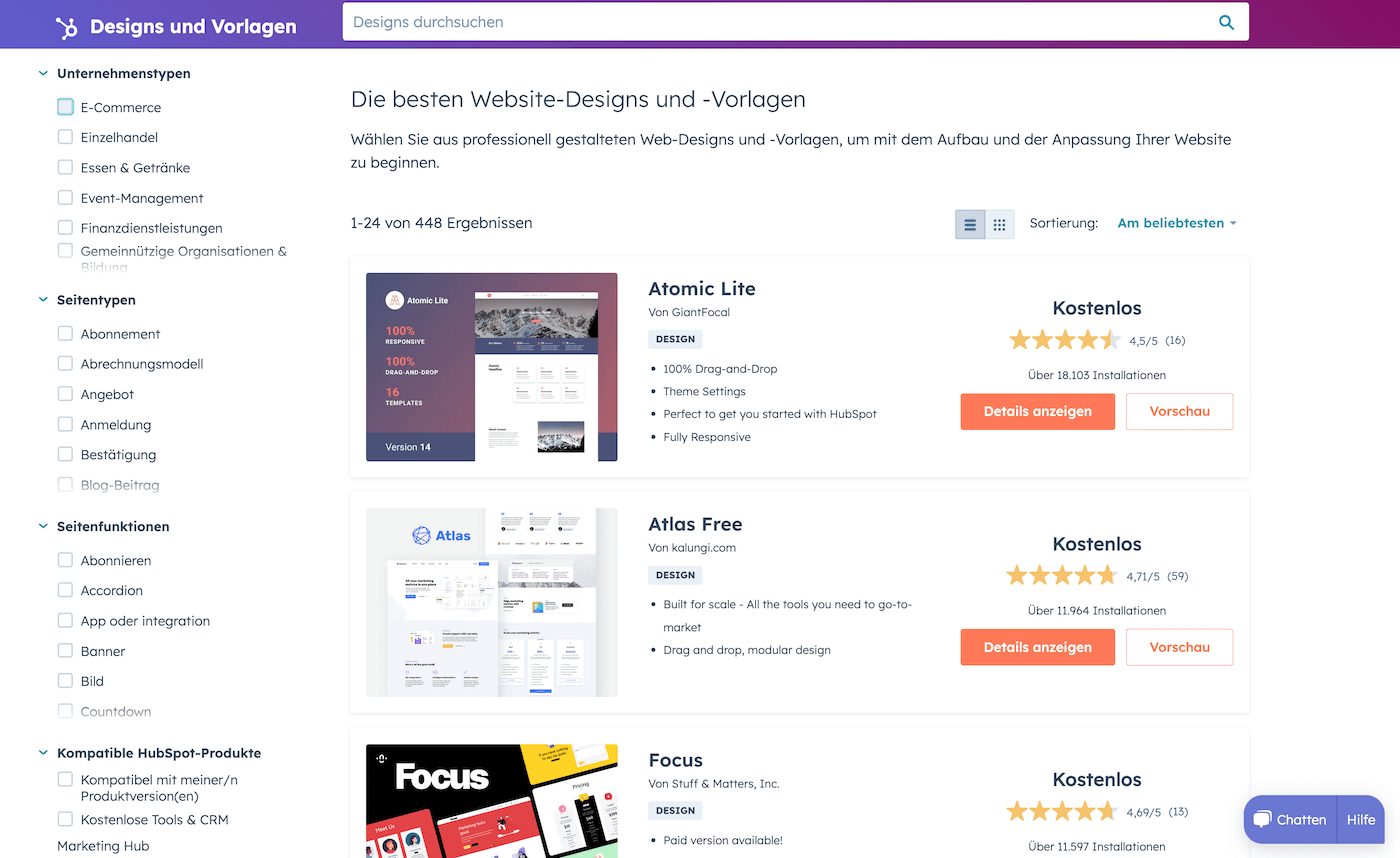The image size is (1400, 858).
Task: Open Details anzeigen for Atomic Lite
Action: click(1037, 411)
